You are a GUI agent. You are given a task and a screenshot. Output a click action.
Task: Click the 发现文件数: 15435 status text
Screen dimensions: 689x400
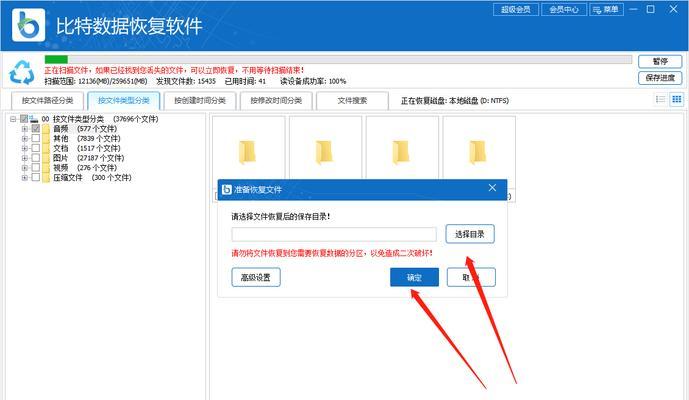coord(186,81)
